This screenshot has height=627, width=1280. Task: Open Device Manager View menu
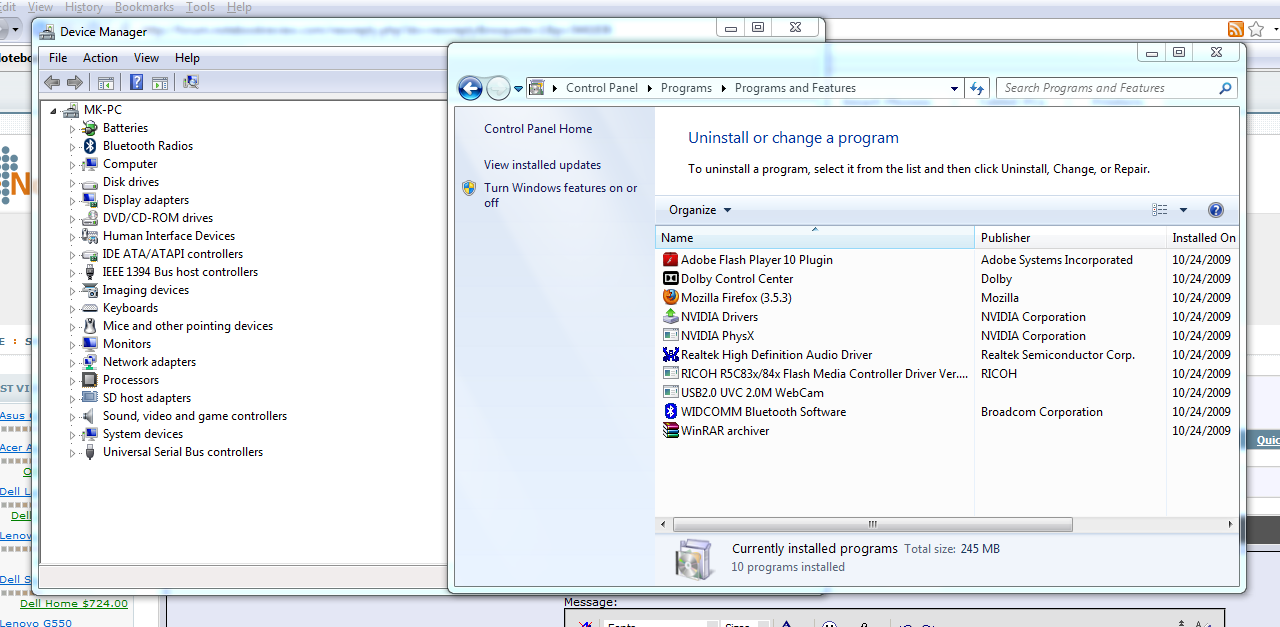click(146, 58)
